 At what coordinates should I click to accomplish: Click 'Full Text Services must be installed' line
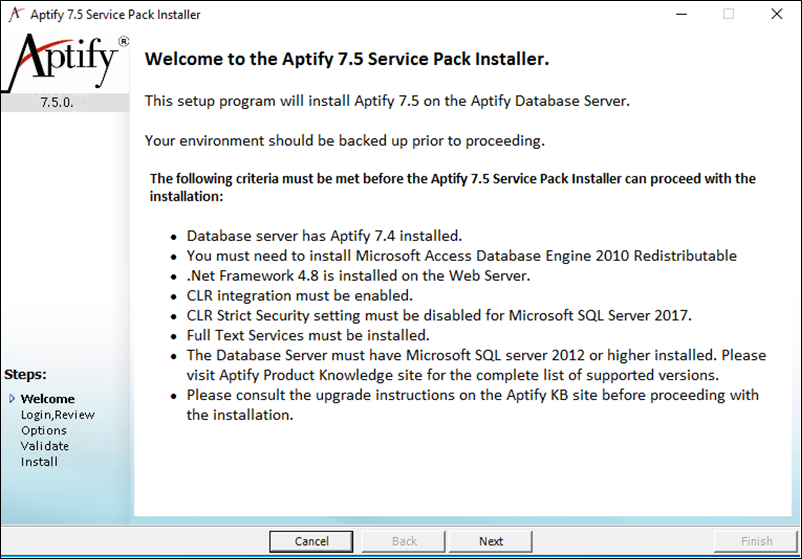click(308, 336)
